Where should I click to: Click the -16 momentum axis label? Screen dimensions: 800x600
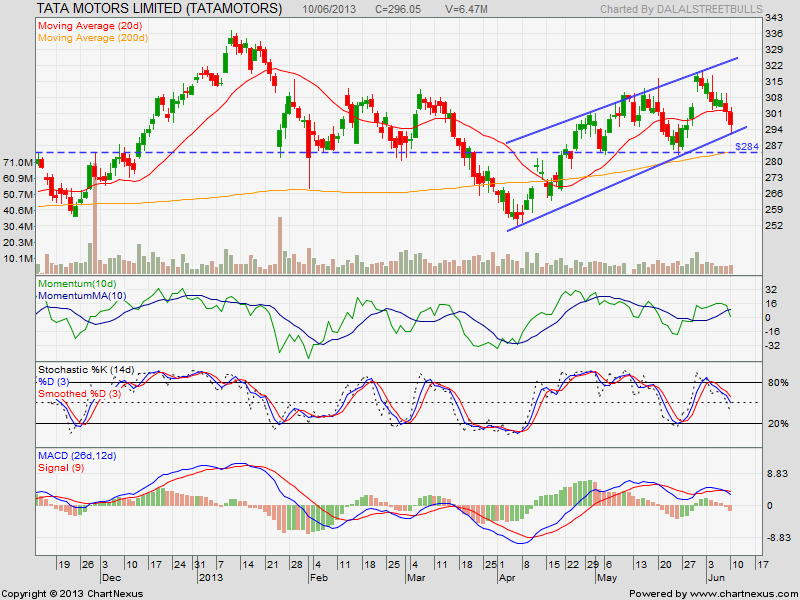pos(770,332)
